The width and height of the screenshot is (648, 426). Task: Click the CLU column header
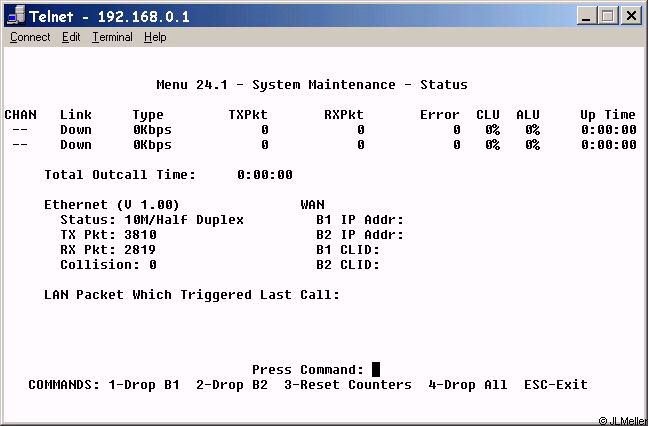pos(488,115)
